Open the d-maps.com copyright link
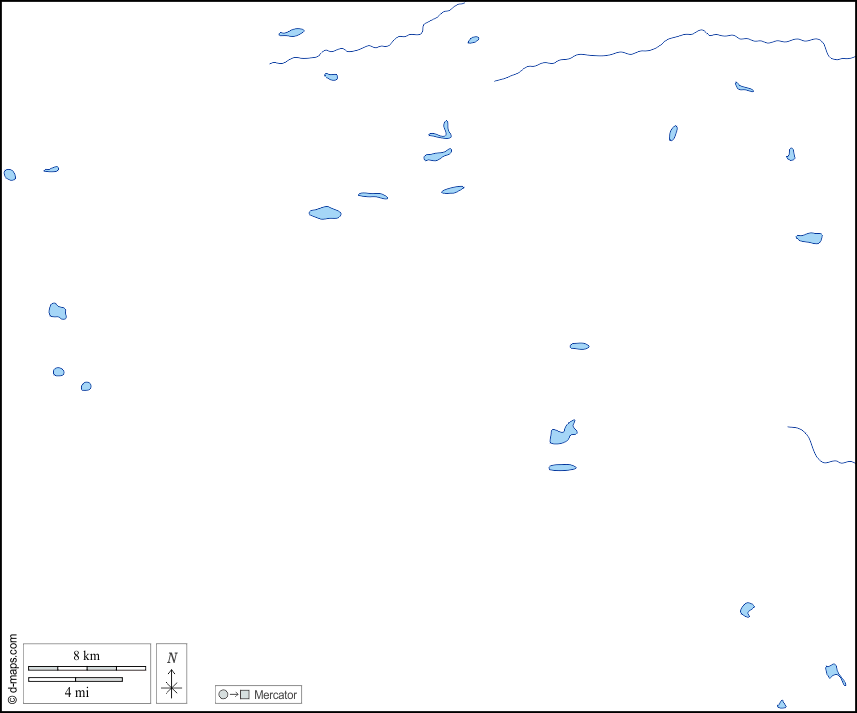Image resolution: width=857 pixels, height=713 pixels. tap(12, 669)
